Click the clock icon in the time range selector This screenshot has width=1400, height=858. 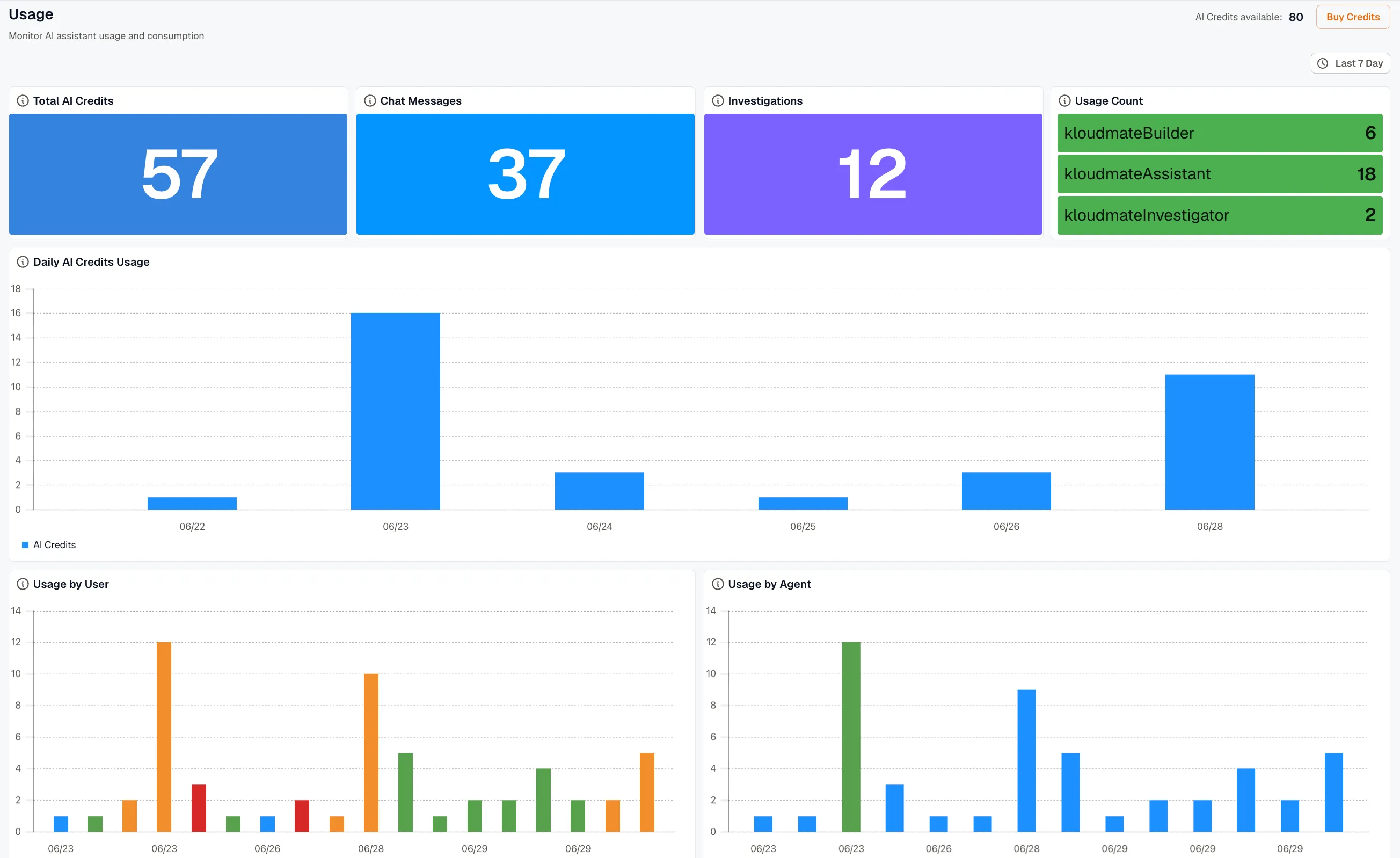pyautogui.click(x=1323, y=63)
